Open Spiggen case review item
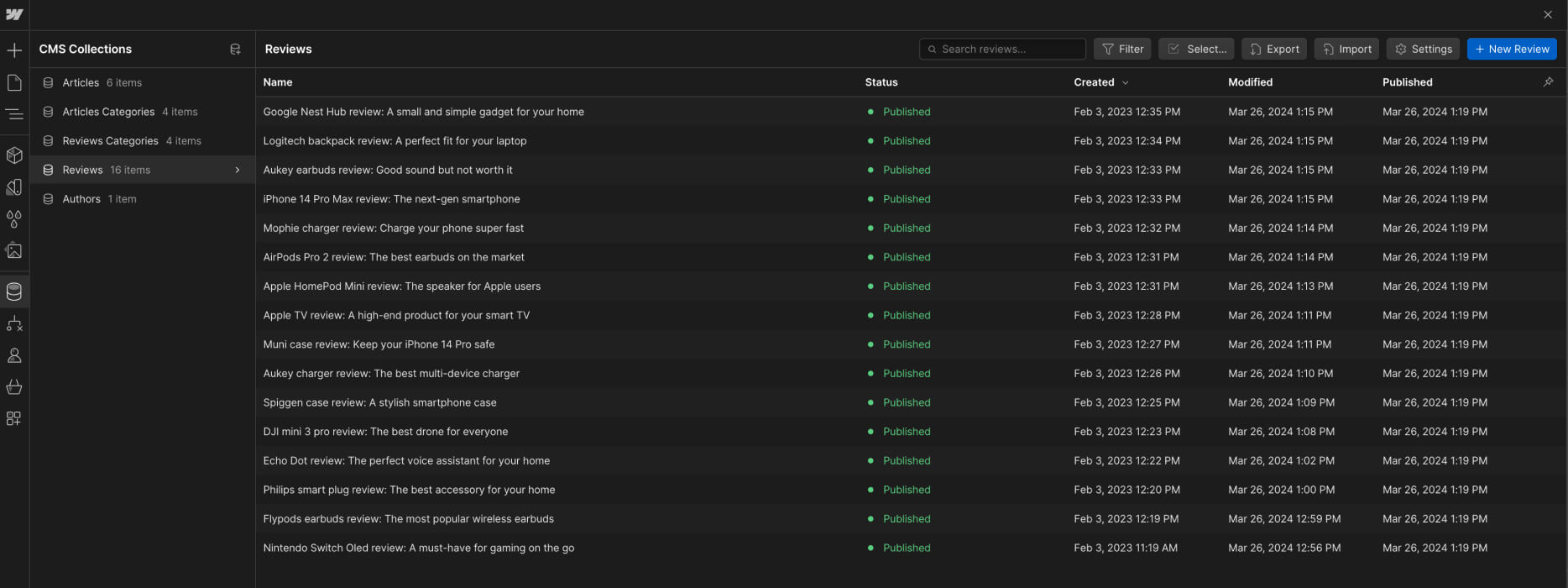Screen dimensions: 1568x588 tap(379, 402)
